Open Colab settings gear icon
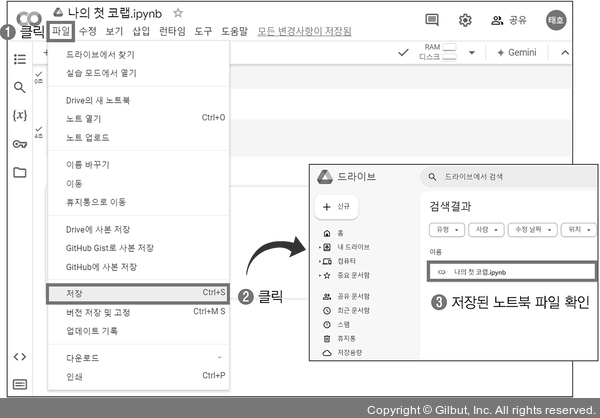 [465, 20]
